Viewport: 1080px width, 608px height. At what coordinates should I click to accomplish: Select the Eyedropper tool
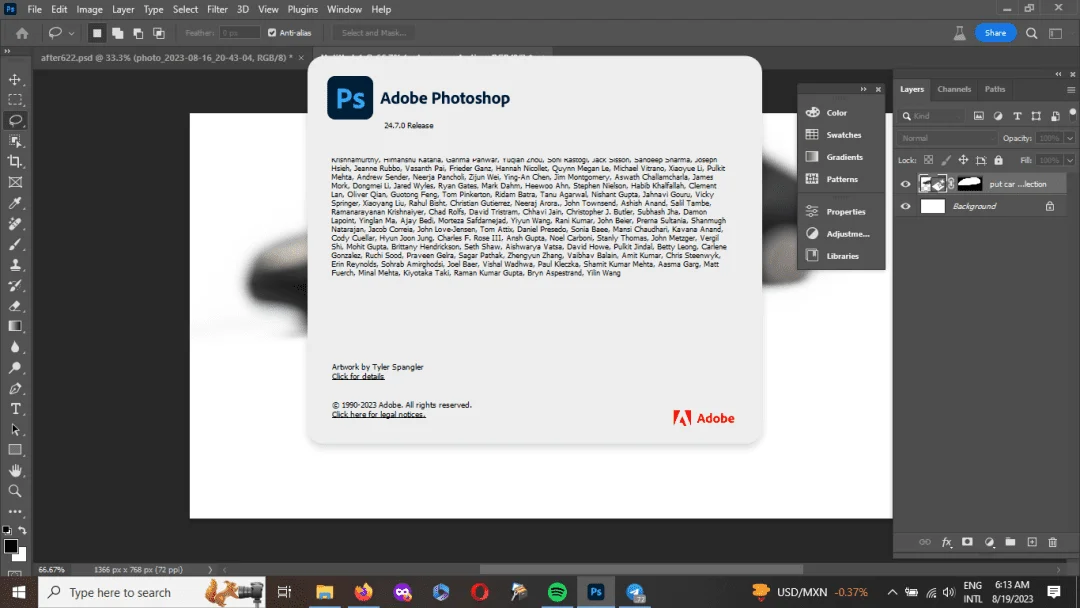pos(15,203)
